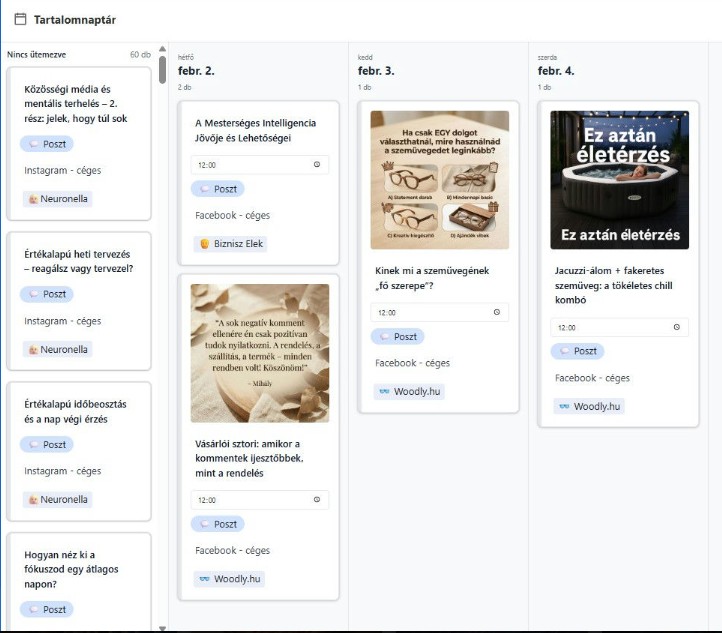Click the Poszt tag on the Értékalapú időbeosztás card
This screenshot has height=633, width=722.
[47, 444]
